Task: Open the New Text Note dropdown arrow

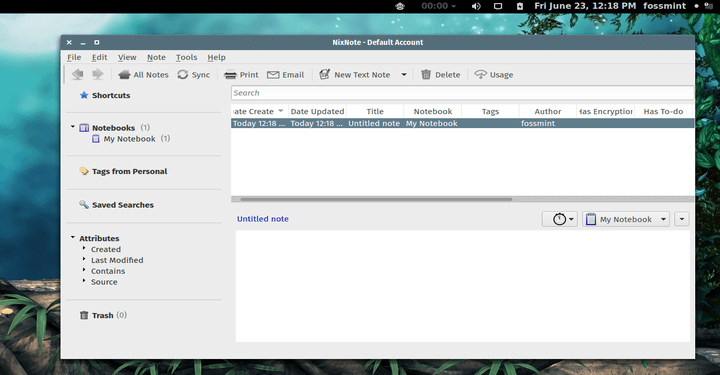Action: (404, 74)
